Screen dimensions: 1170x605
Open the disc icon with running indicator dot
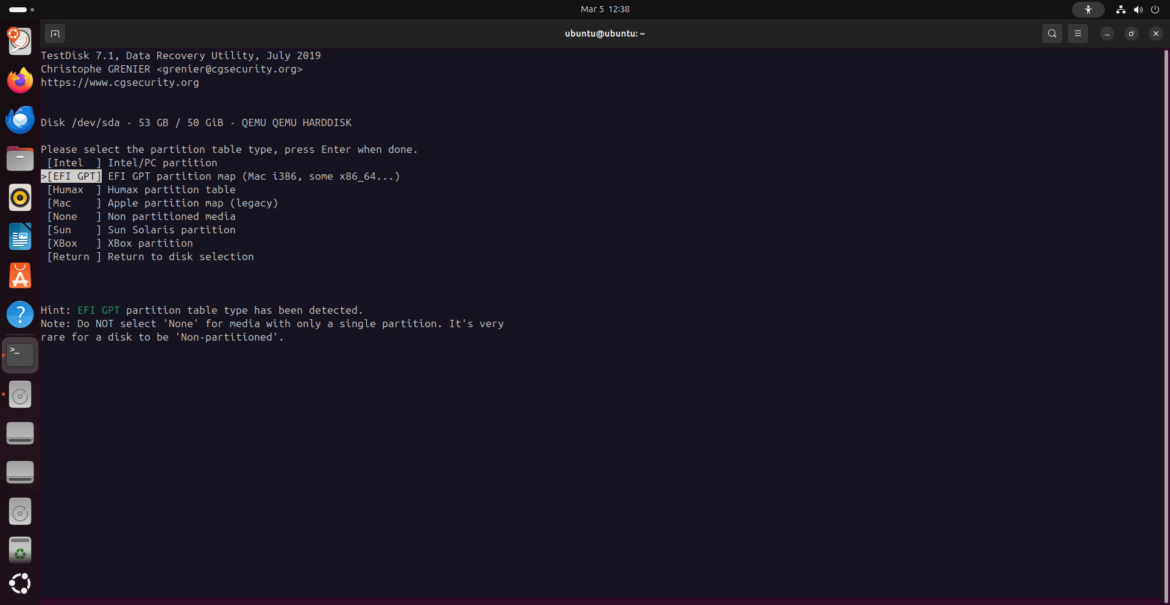[x=20, y=394]
